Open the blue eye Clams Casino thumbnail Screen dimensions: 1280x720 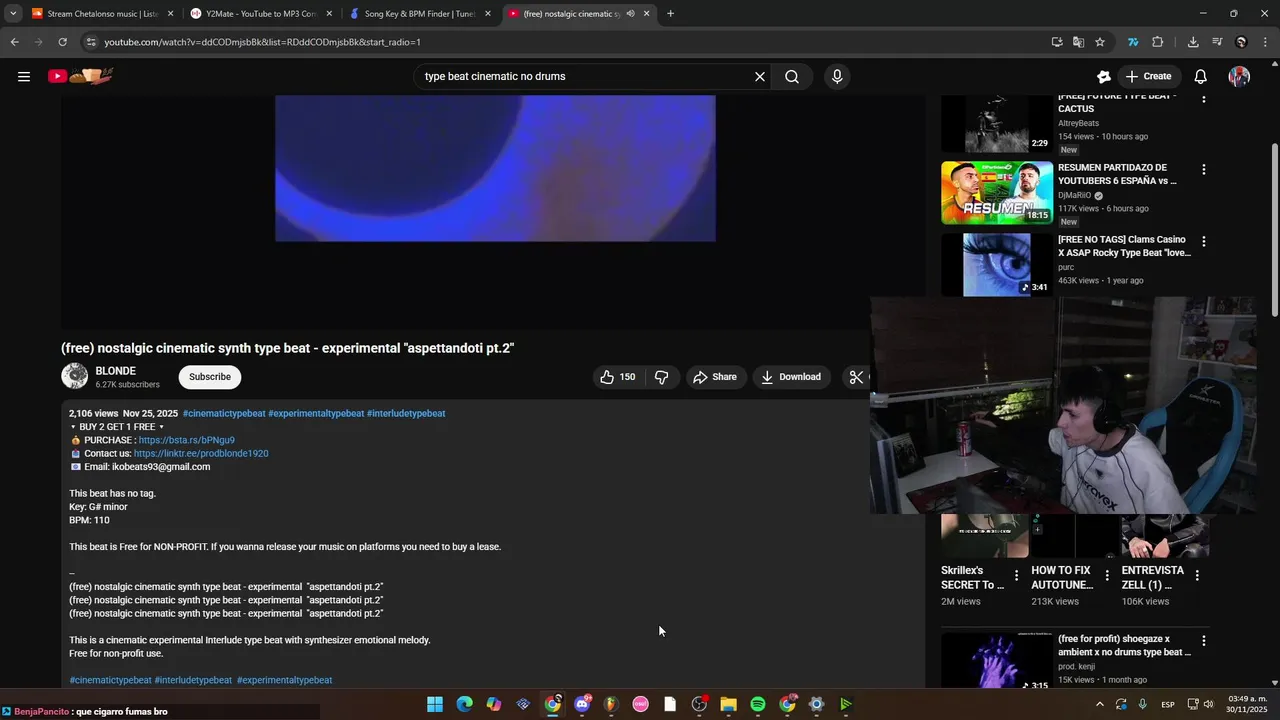[997, 264]
